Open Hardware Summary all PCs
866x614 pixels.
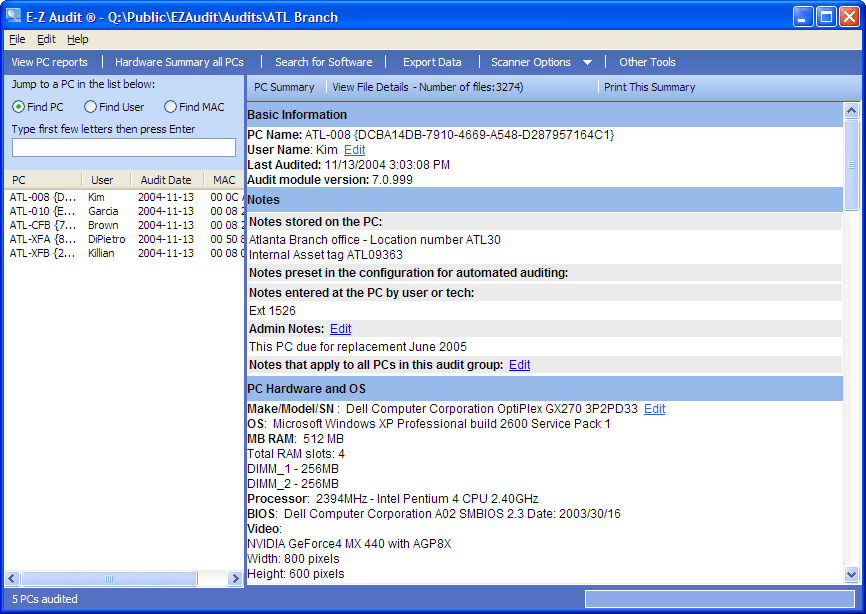point(179,61)
